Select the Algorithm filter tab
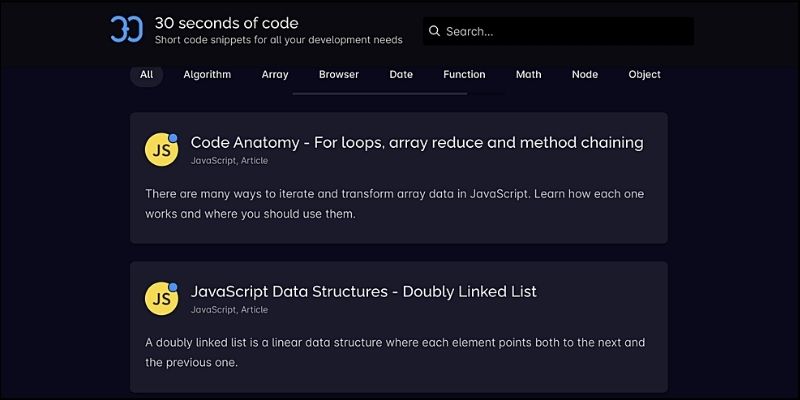Viewport: 800px width, 400px height. tap(207, 74)
